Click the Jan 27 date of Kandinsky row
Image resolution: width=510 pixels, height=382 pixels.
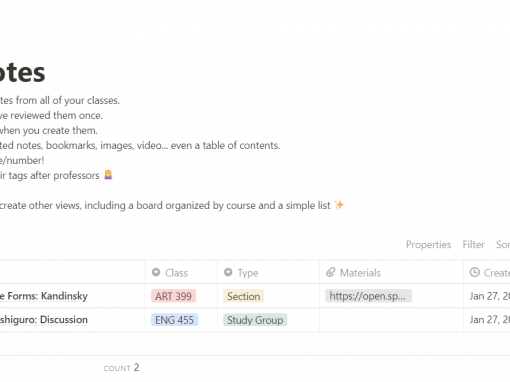click(490, 296)
